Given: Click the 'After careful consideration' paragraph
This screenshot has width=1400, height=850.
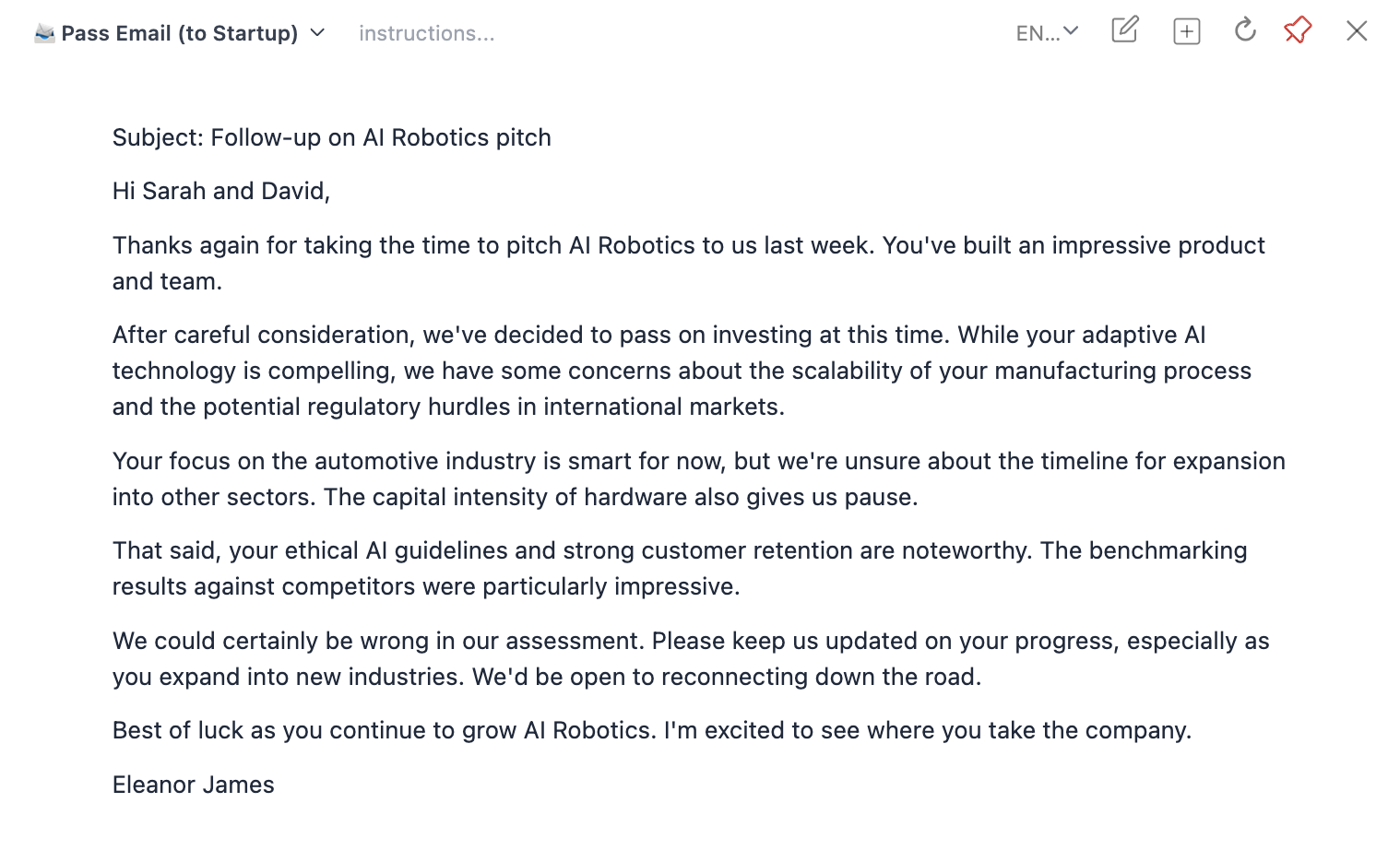Looking at the screenshot, I should point(682,371).
